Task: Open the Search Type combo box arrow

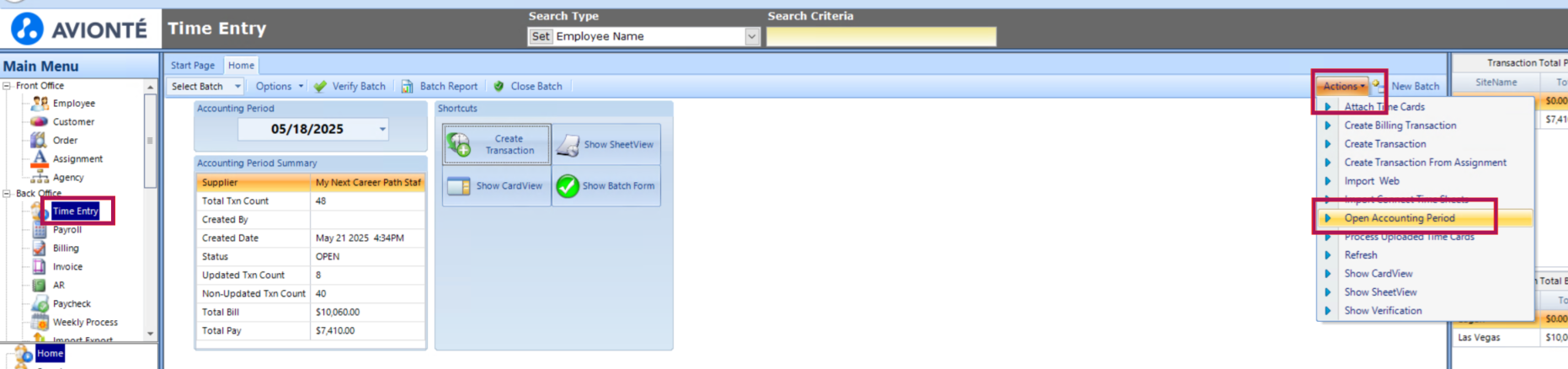Action: pyautogui.click(x=752, y=36)
